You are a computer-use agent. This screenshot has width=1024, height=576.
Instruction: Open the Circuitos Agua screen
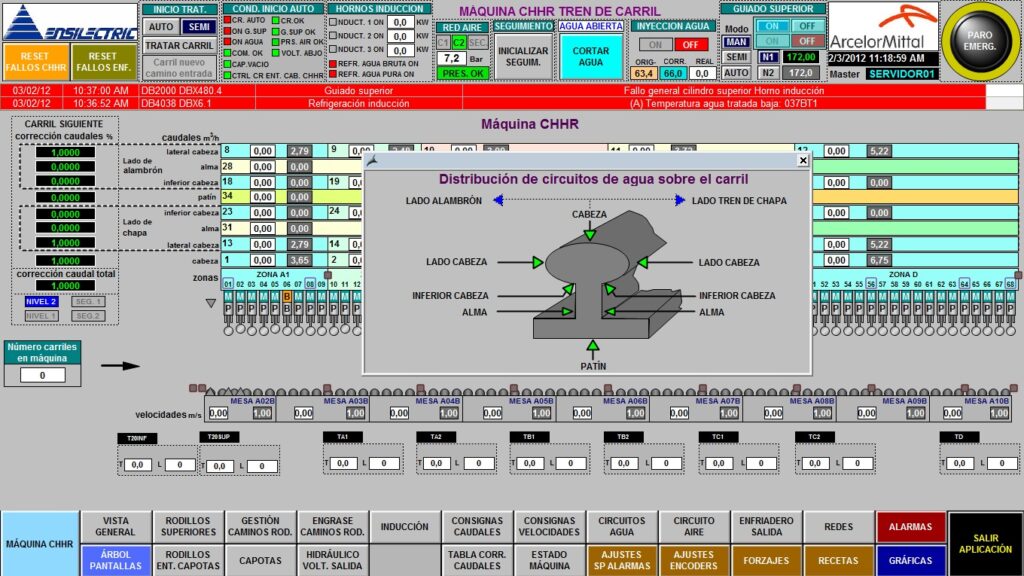coord(622,526)
